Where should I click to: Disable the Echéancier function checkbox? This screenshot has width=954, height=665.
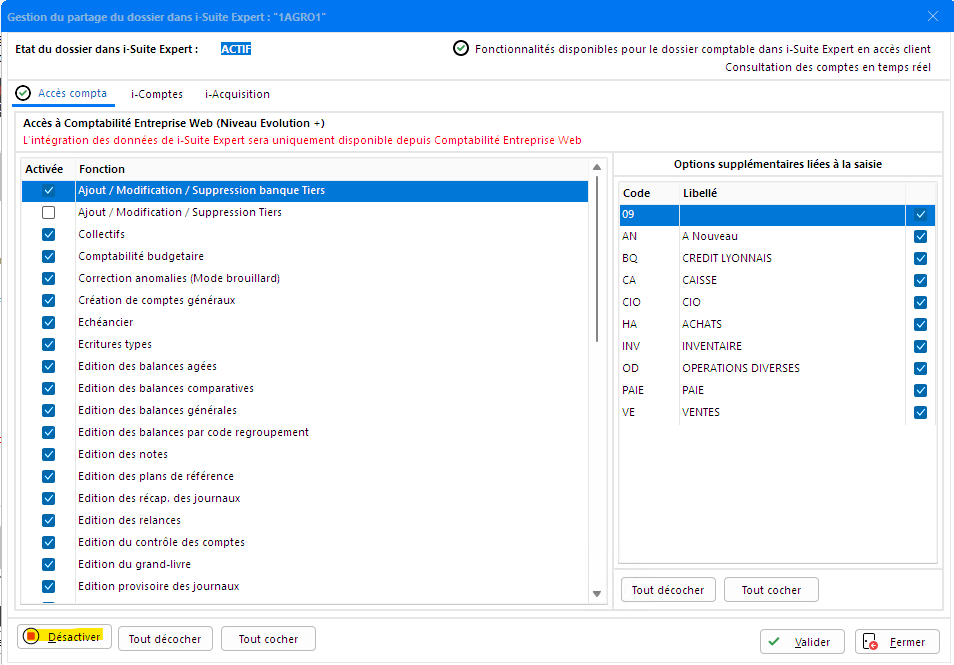coord(48,322)
